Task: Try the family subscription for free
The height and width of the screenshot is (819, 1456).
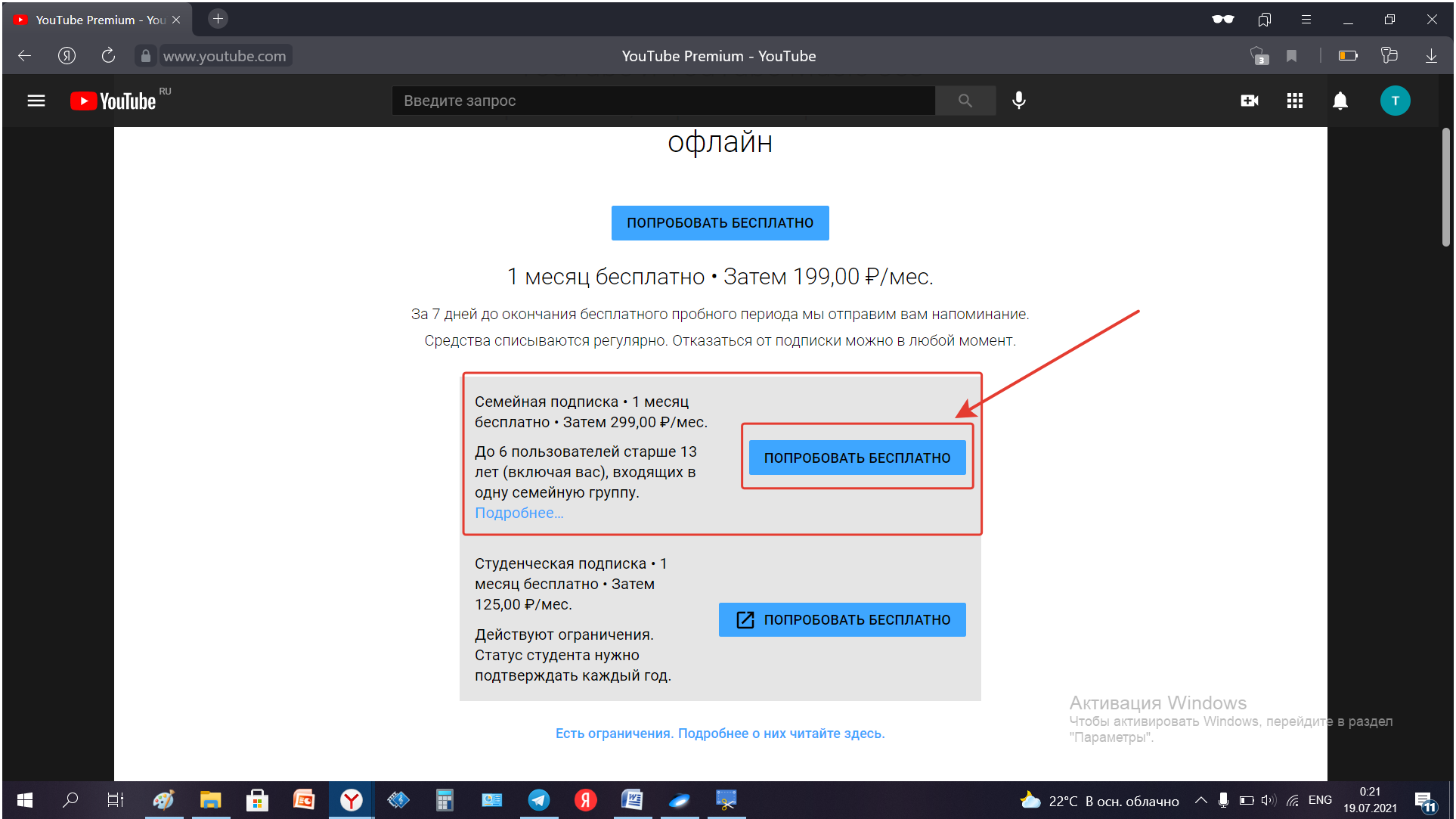Action: point(857,458)
